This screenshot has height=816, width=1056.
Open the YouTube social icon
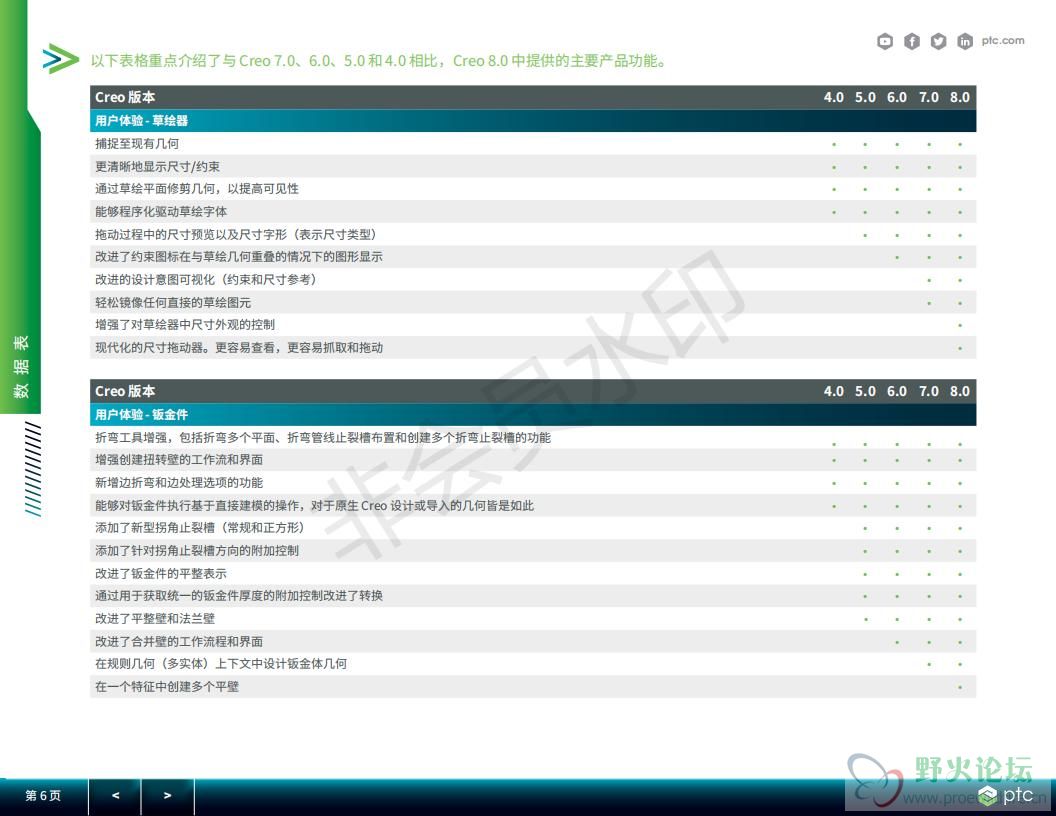pos(885,42)
